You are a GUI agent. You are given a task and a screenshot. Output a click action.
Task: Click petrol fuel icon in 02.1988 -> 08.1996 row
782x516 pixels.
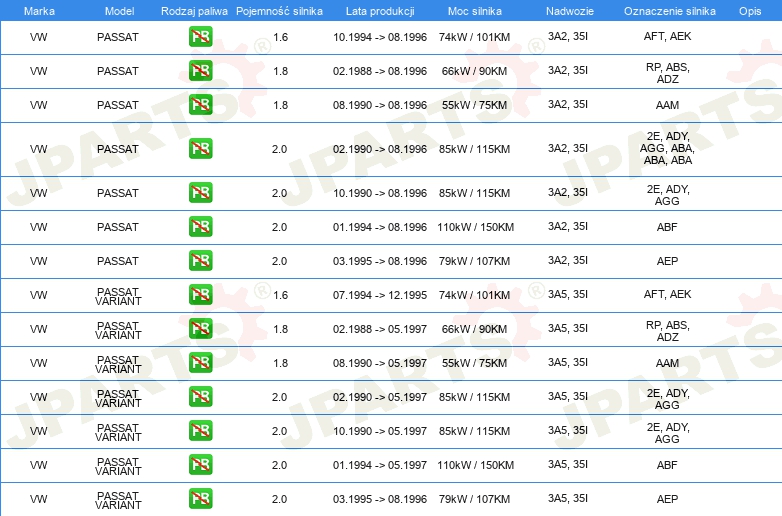[200, 70]
